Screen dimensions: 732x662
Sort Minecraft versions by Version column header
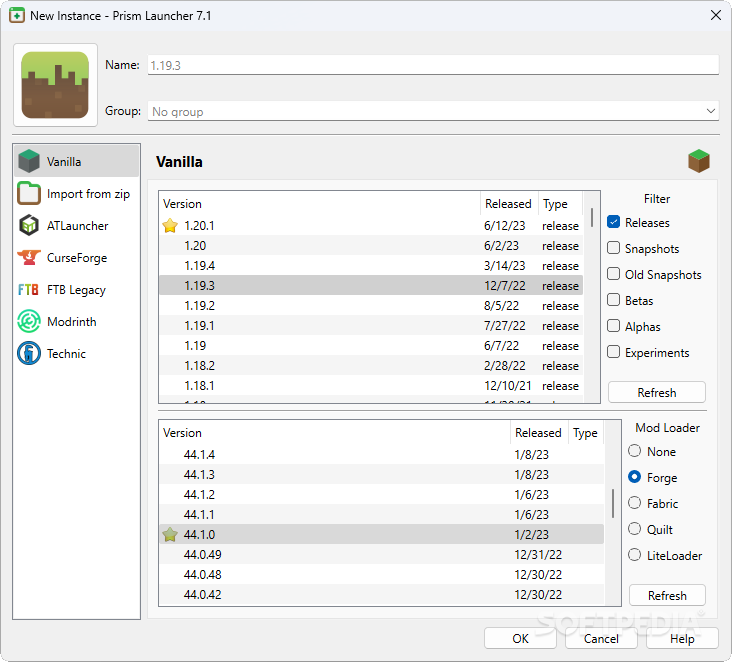(319, 204)
